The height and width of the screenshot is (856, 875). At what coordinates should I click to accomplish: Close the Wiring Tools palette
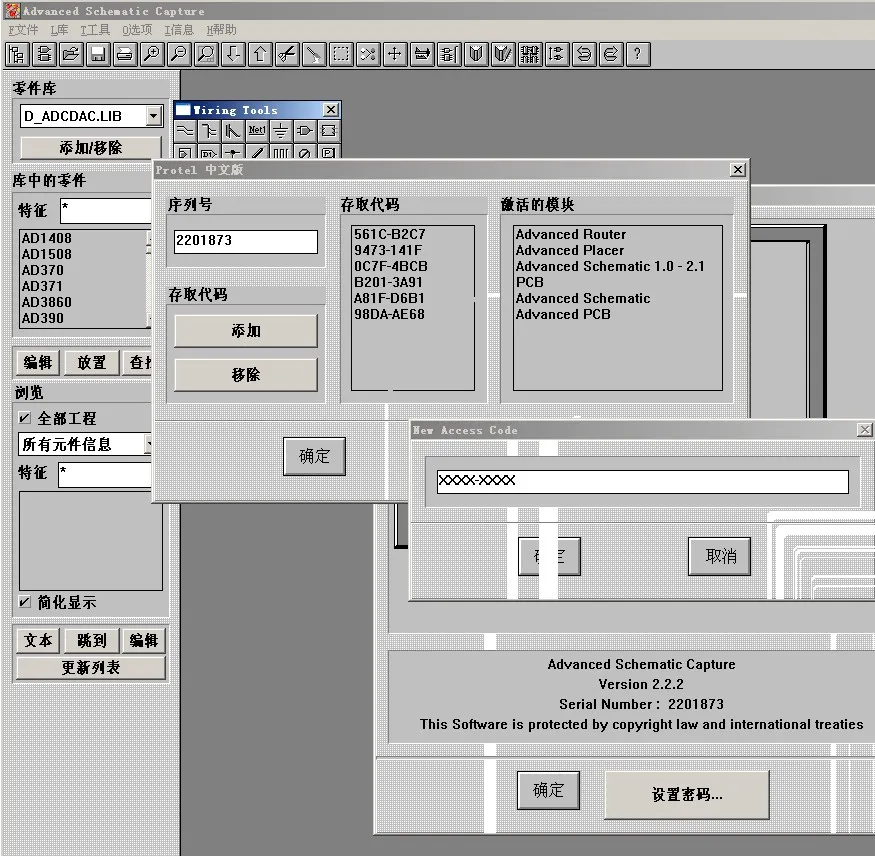click(x=331, y=109)
